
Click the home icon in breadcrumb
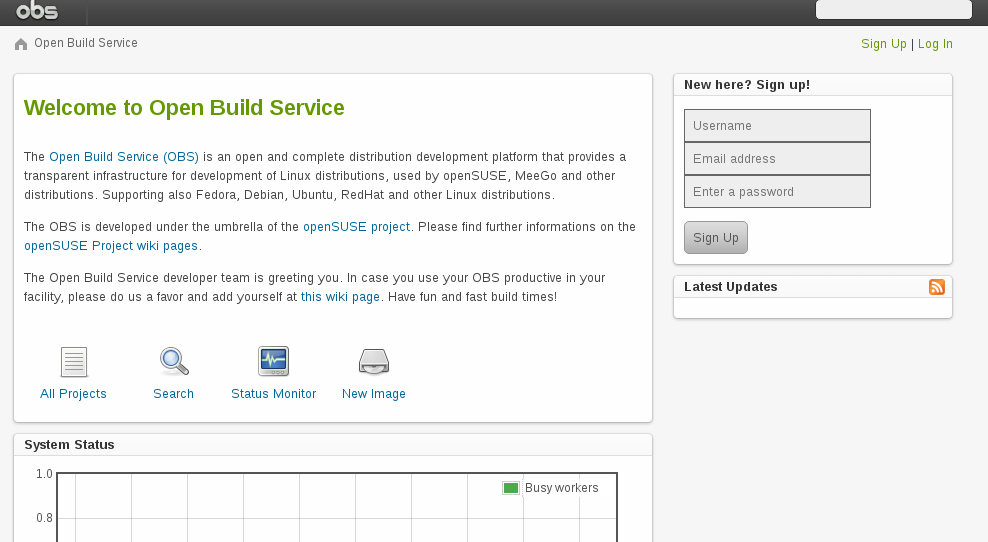point(21,44)
